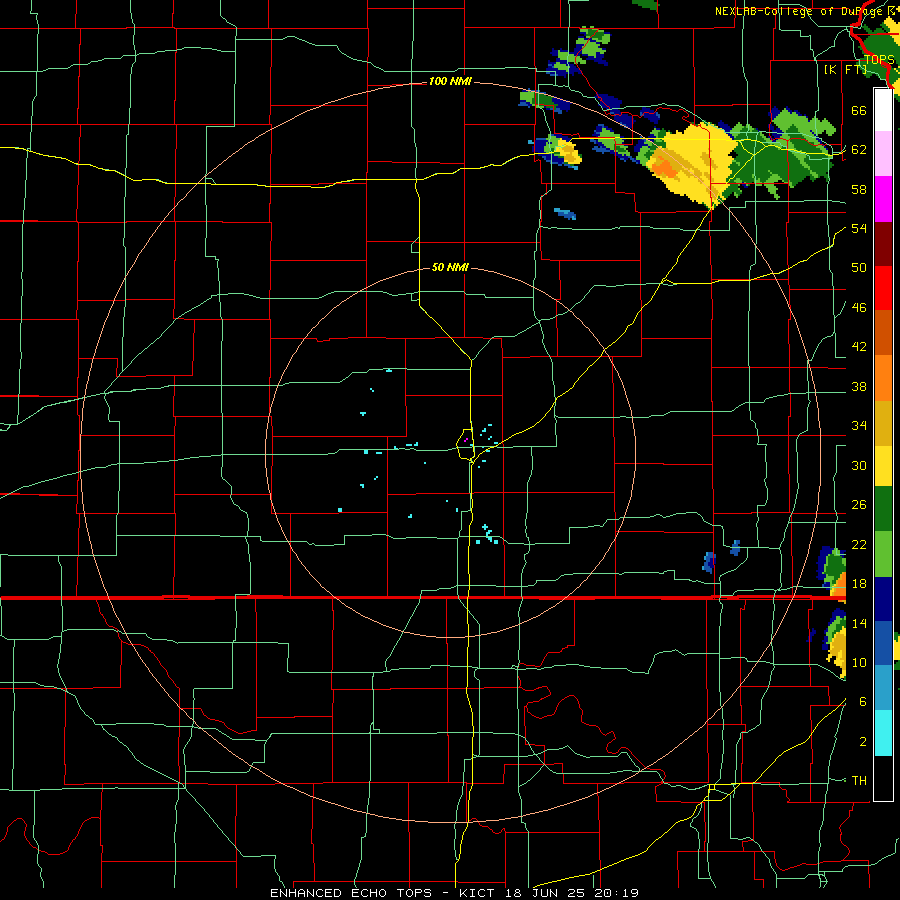This screenshot has height=900, width=900.
Task: Click the medium blue legend swatch
Action: pos(883,643)
